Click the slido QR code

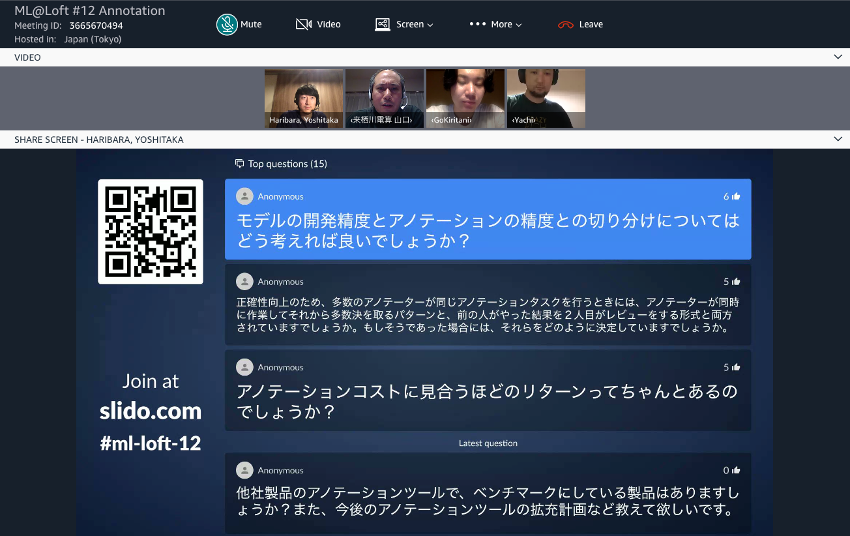click(151, 231)
